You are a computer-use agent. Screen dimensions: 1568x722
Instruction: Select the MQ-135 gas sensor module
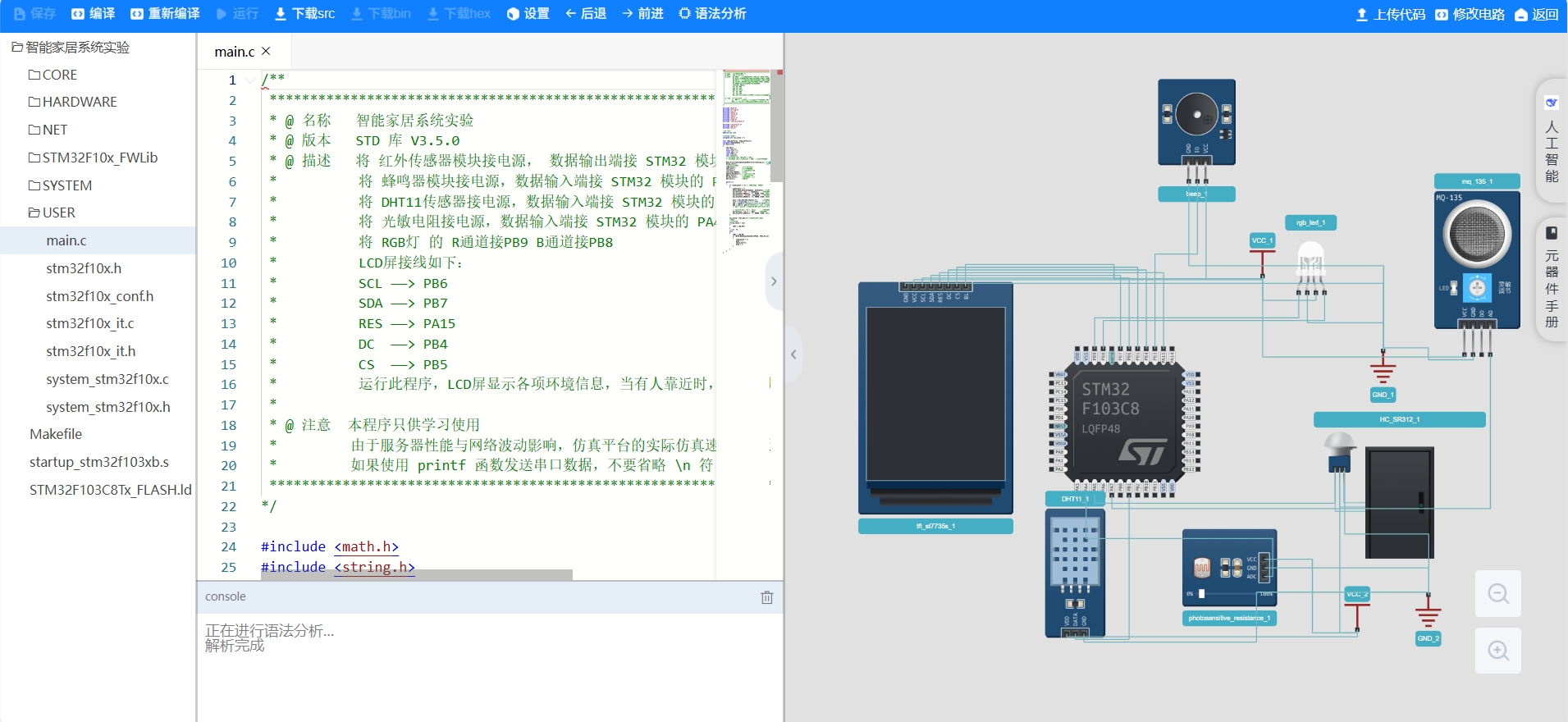point(1477,260)
